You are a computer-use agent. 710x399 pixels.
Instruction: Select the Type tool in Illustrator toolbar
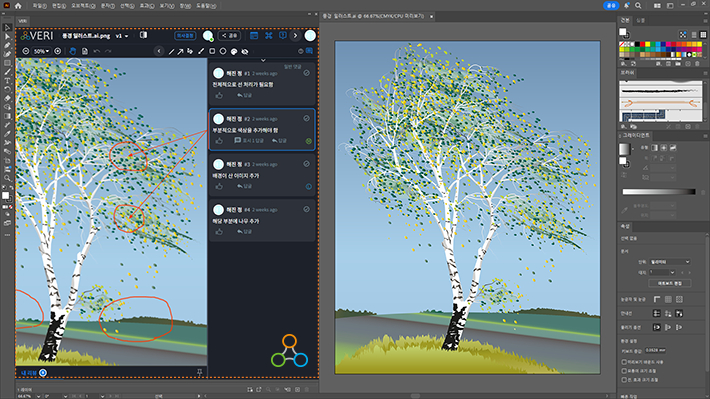click(7, 81)
